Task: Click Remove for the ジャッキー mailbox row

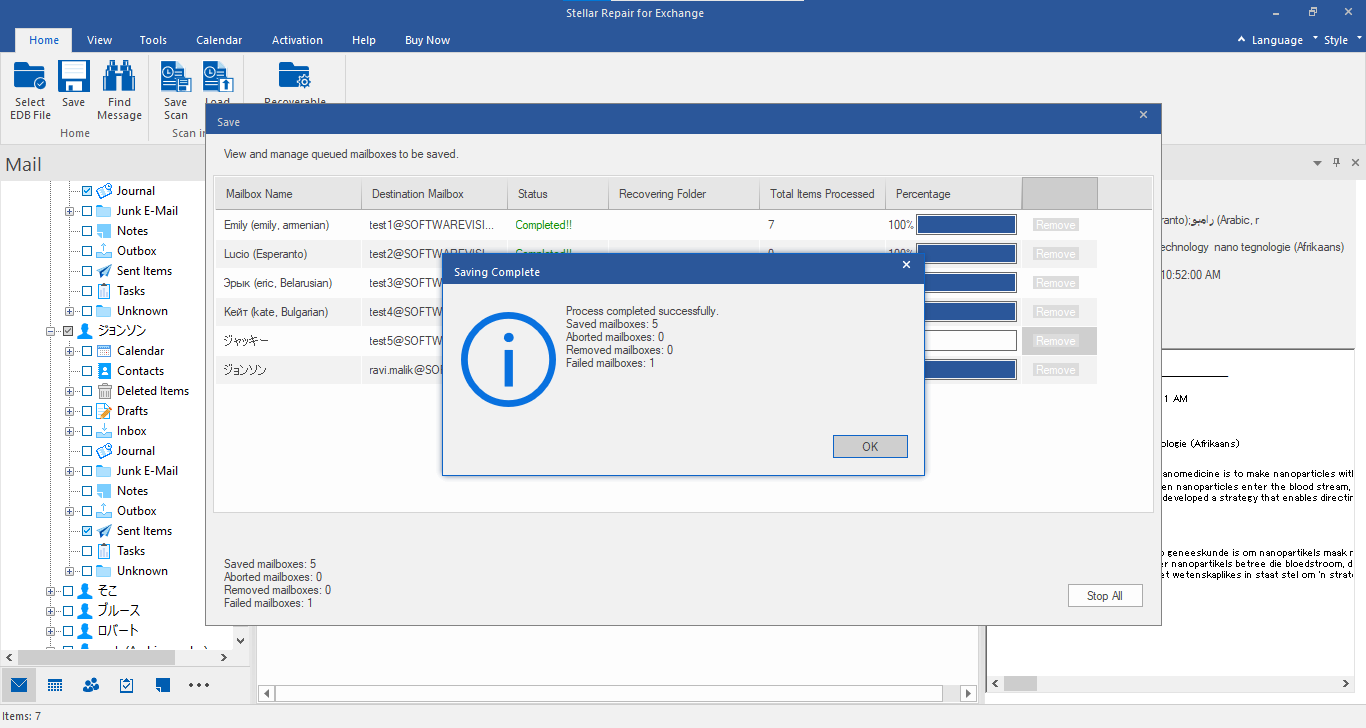Action: 1056,341
